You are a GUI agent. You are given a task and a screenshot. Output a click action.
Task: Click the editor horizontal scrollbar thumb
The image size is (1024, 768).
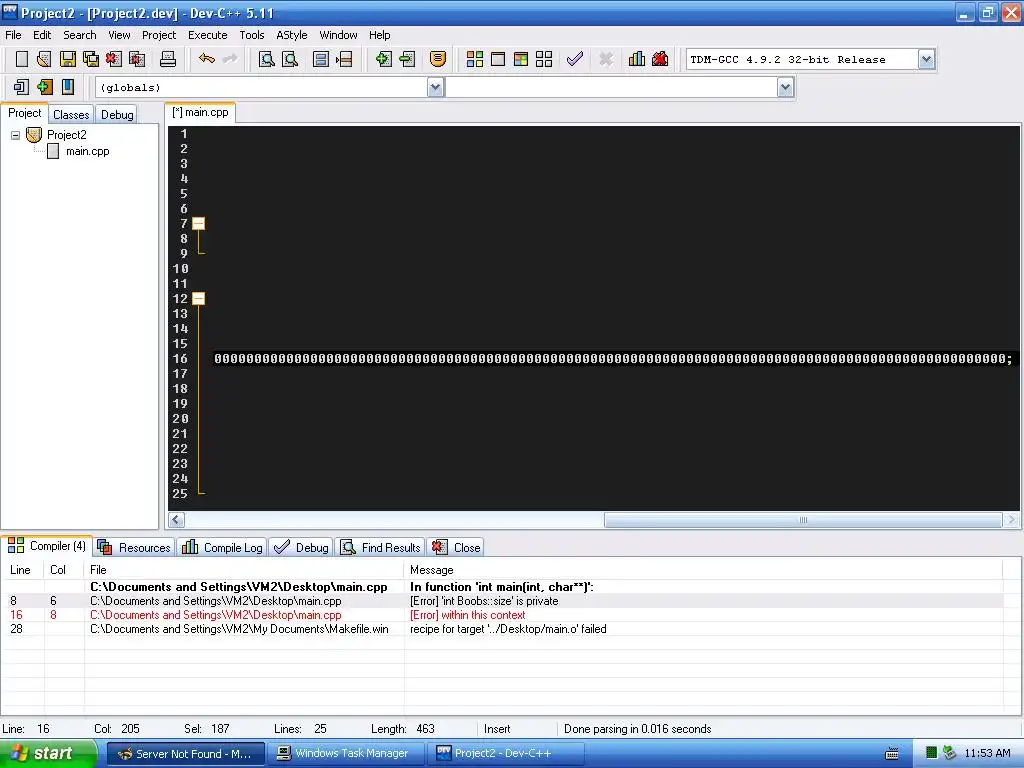pos(803,520)
